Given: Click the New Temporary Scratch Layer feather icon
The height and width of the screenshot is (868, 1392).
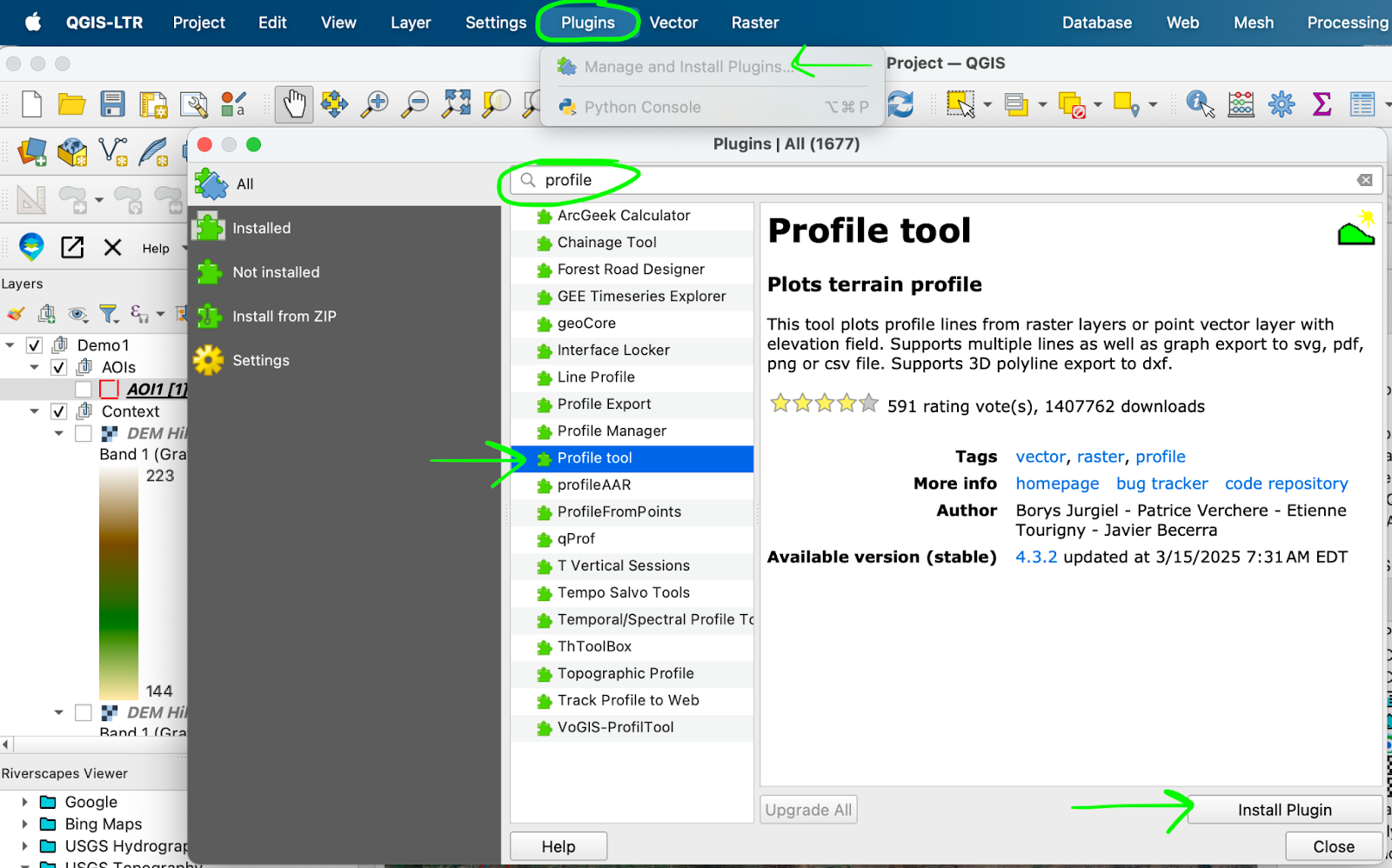Looking at the screenshot, I should click(x=153, y=151).
